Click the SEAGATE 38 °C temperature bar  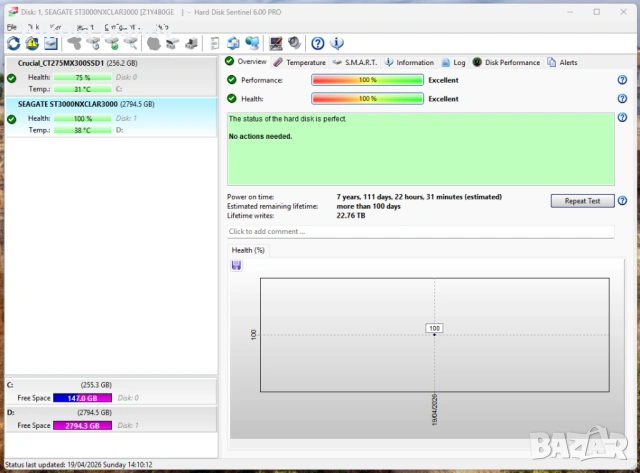[x=82, y=131]
